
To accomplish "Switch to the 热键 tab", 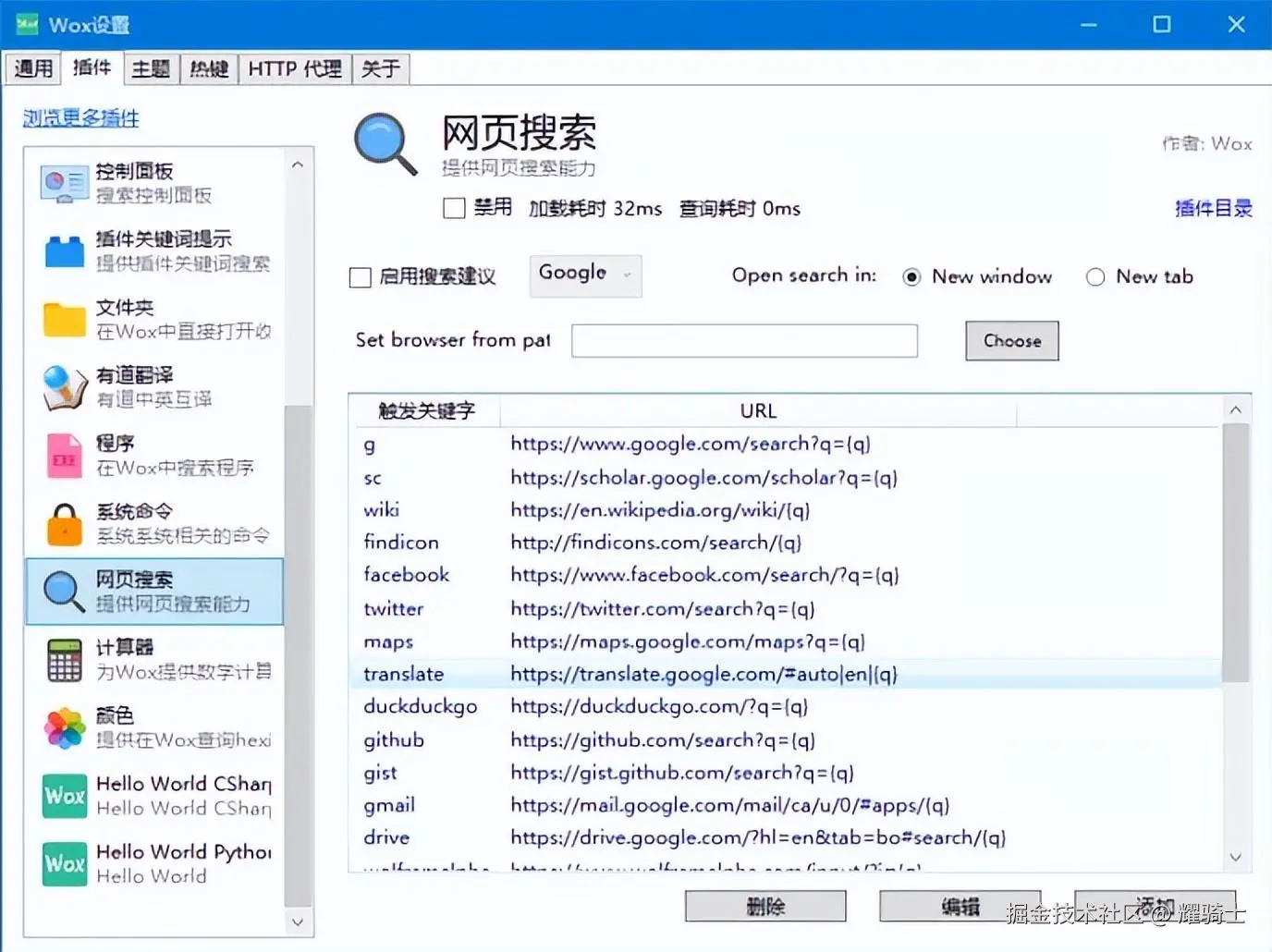I will 209,68.
